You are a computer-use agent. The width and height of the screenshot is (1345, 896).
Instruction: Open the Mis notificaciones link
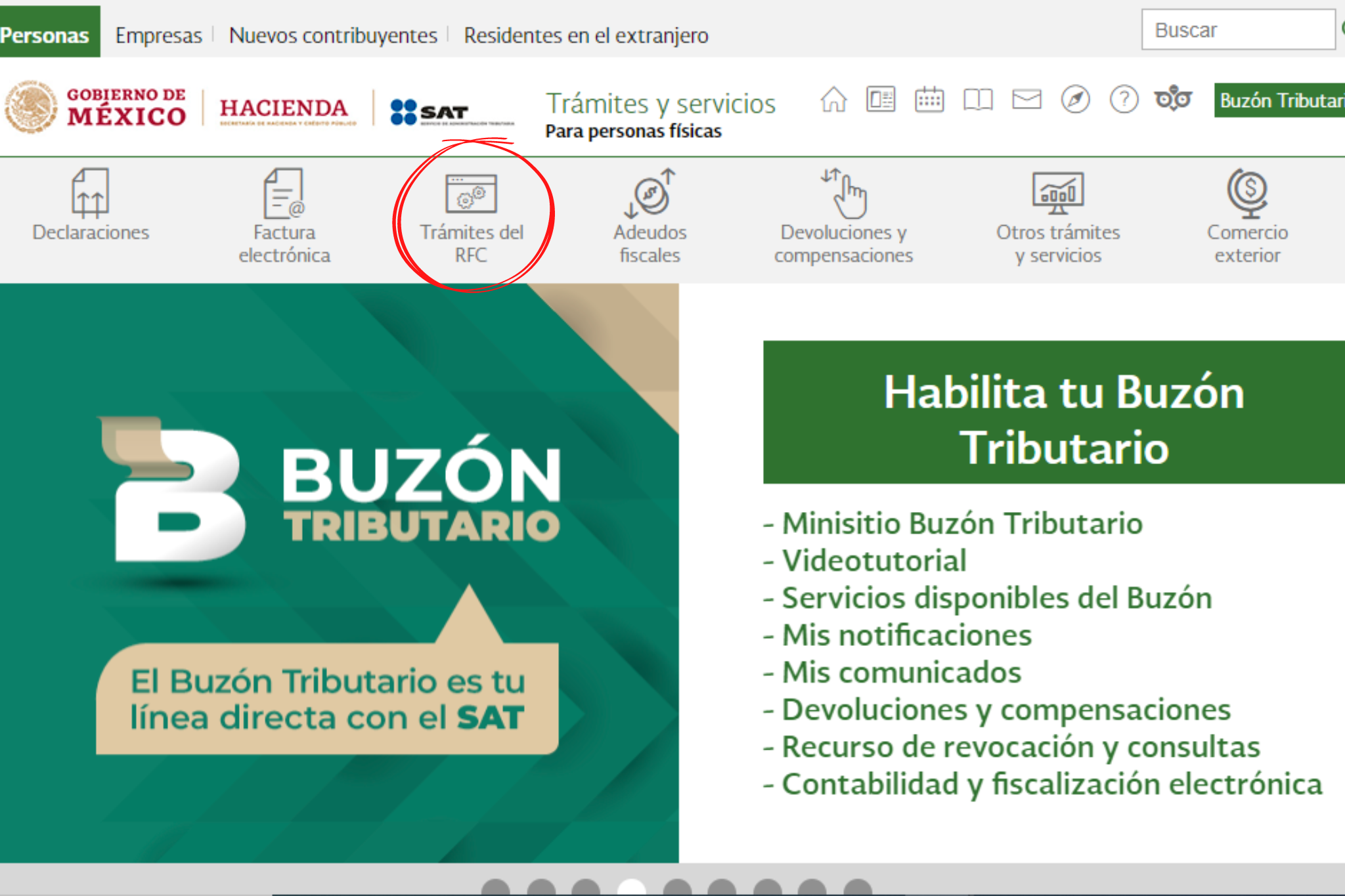906,635
